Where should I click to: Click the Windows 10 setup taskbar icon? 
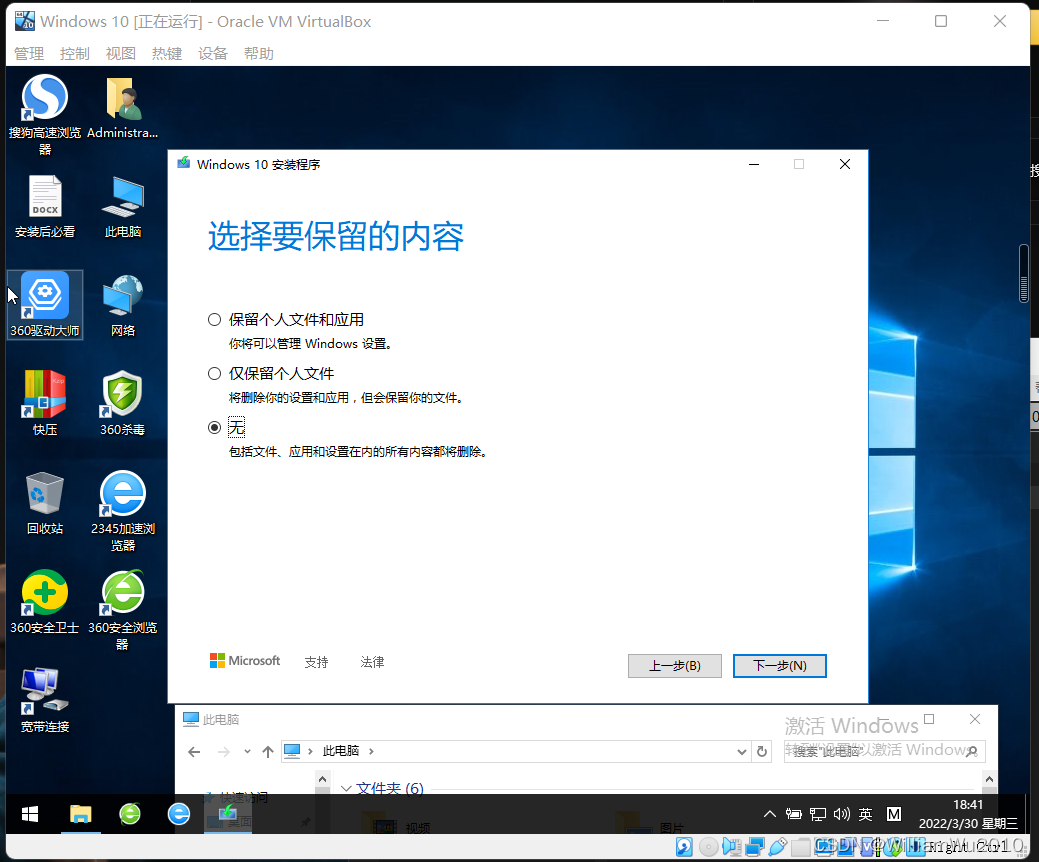(227, 814)
